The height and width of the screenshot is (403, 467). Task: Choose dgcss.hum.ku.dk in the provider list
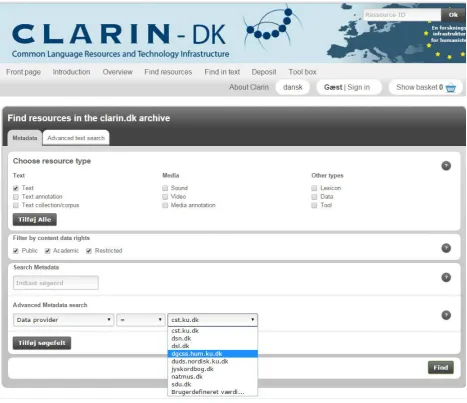coord(213,354)
